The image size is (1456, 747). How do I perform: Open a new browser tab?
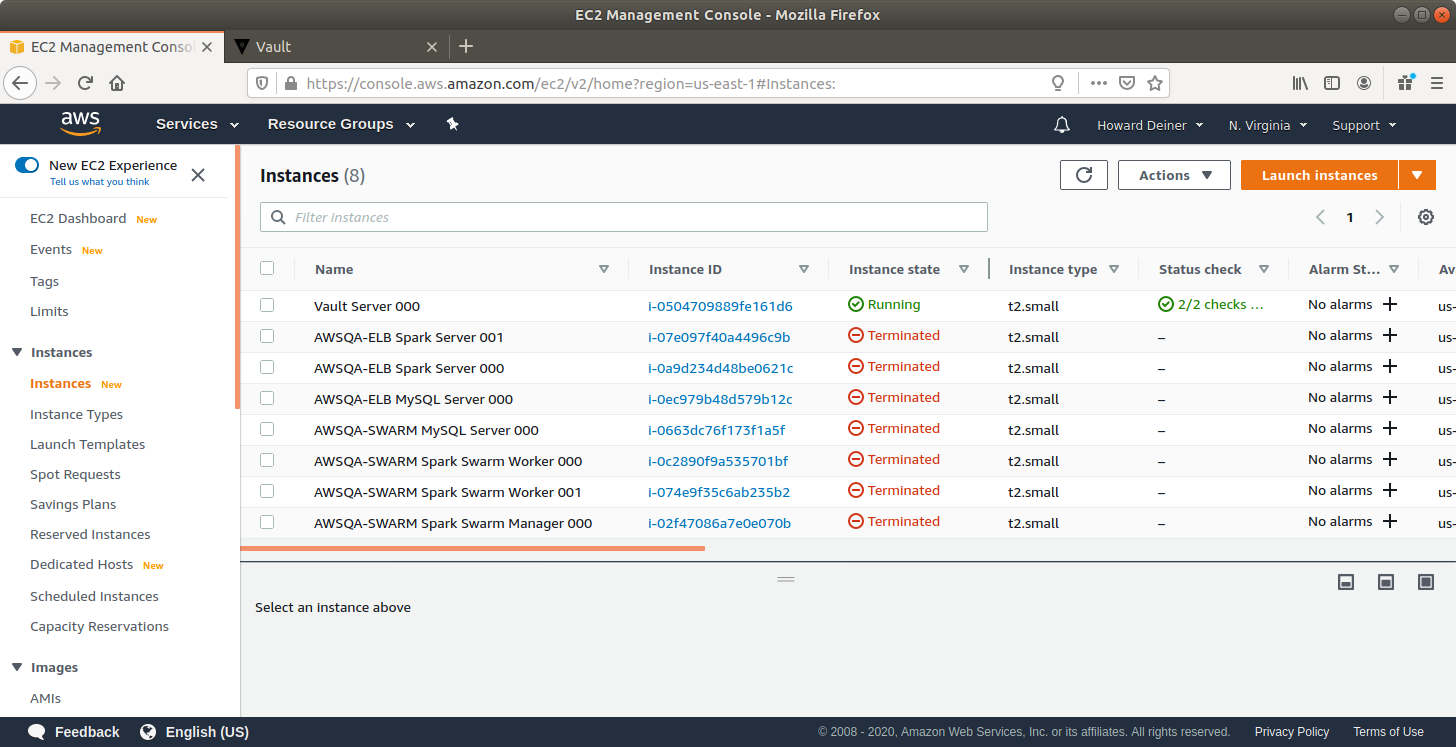click(466, 46)
